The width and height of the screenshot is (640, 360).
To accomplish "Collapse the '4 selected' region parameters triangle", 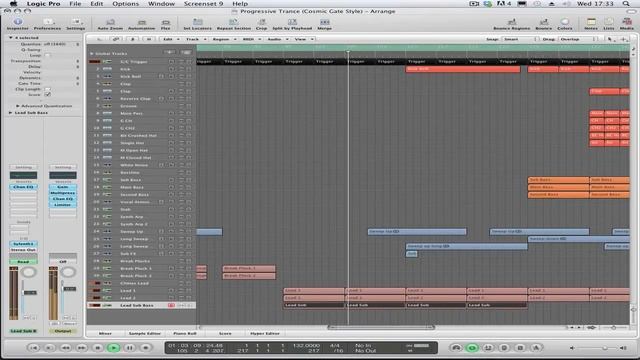I will click(11, 38).
